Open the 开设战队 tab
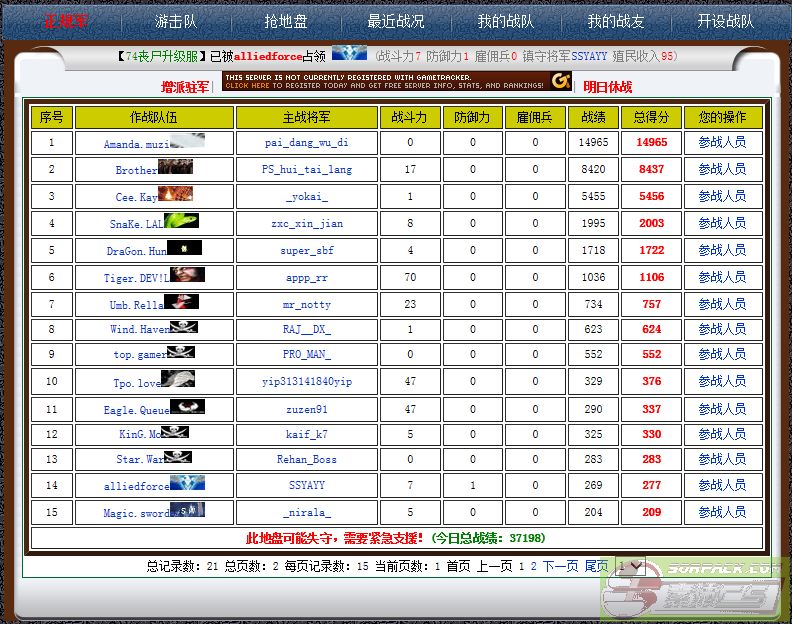This screenshot has width=792, height=624. (725, 21)
